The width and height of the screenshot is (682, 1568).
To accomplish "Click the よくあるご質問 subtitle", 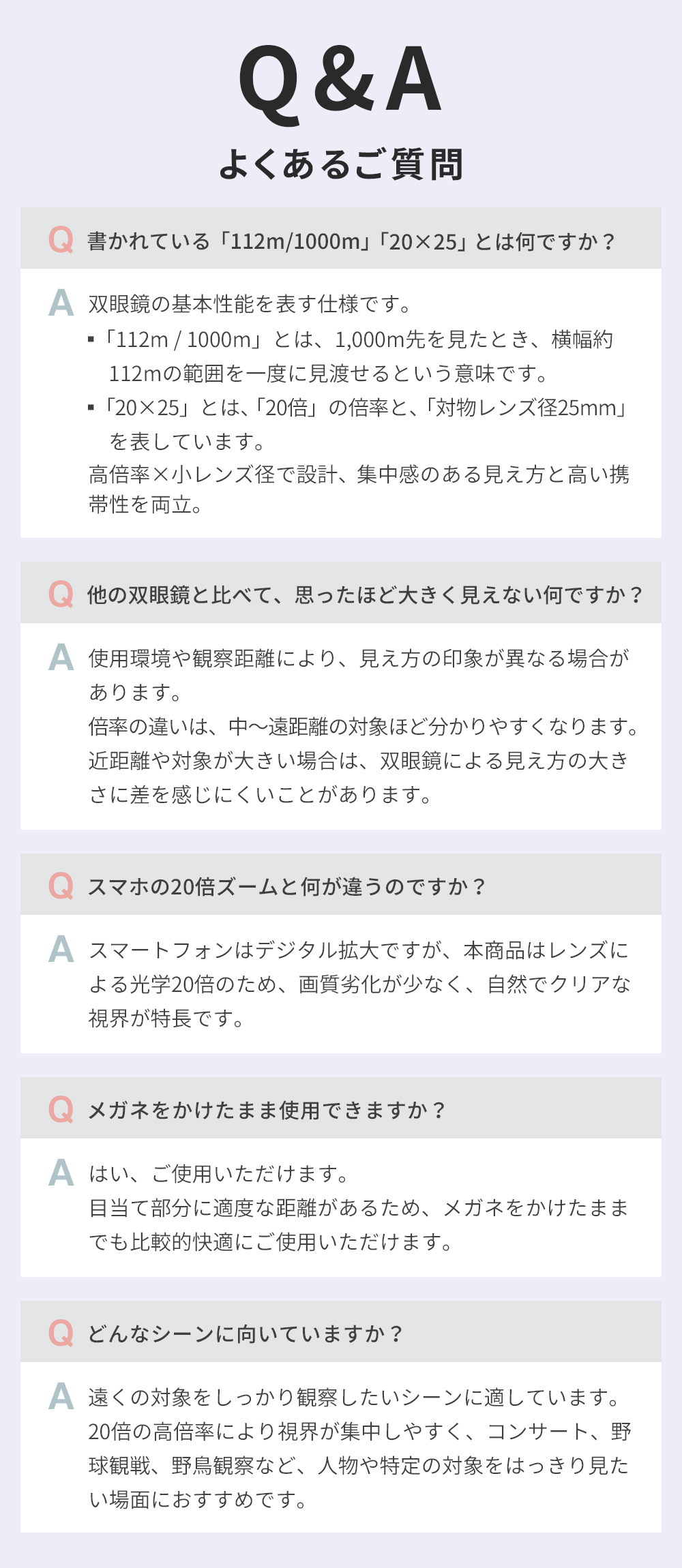I will [340, 165].
